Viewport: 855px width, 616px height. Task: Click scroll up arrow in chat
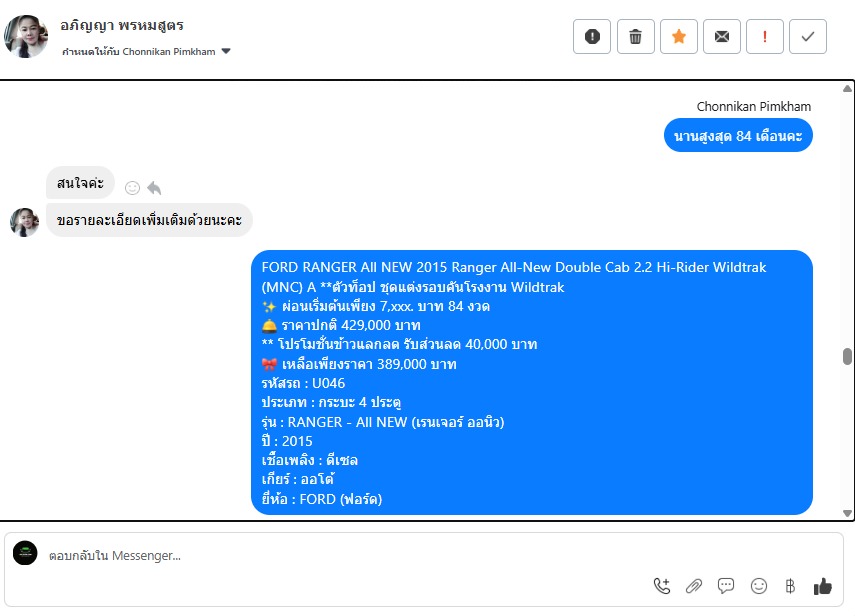tap(847, 88)
